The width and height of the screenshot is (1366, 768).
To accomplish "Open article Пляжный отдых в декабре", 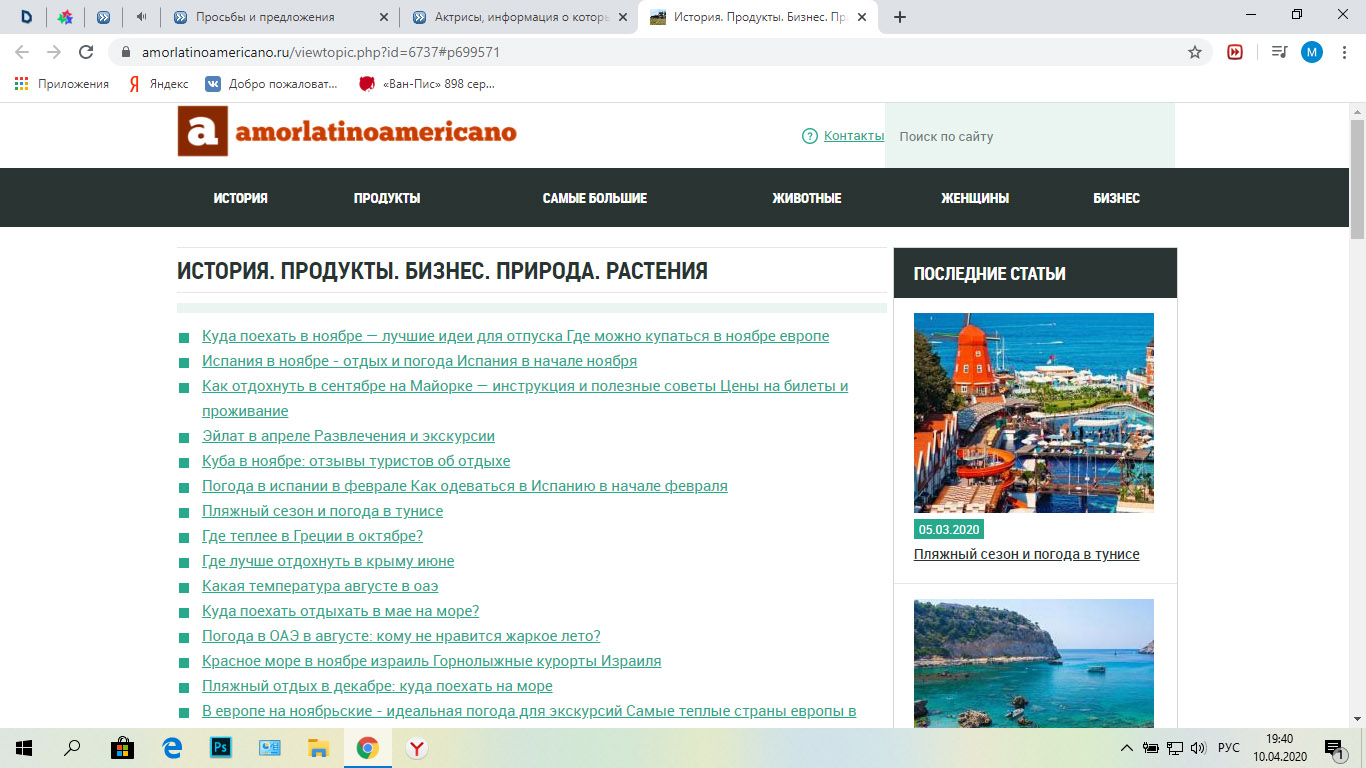I will click(377, 686).
